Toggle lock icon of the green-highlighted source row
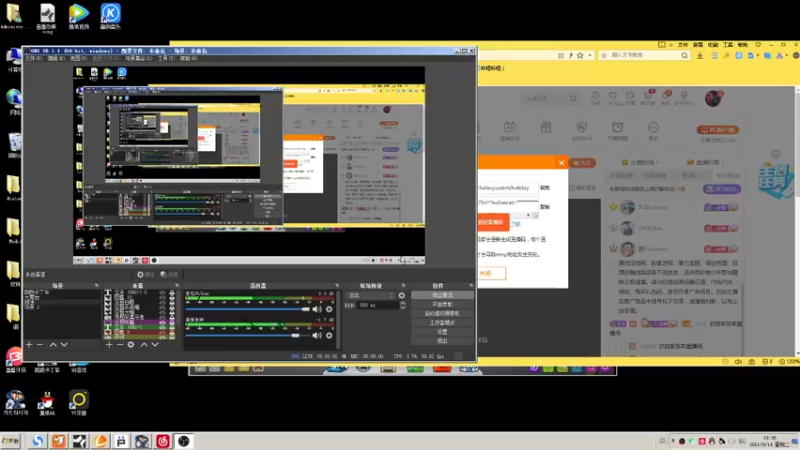The image size is (800, 450). [172, 327]
